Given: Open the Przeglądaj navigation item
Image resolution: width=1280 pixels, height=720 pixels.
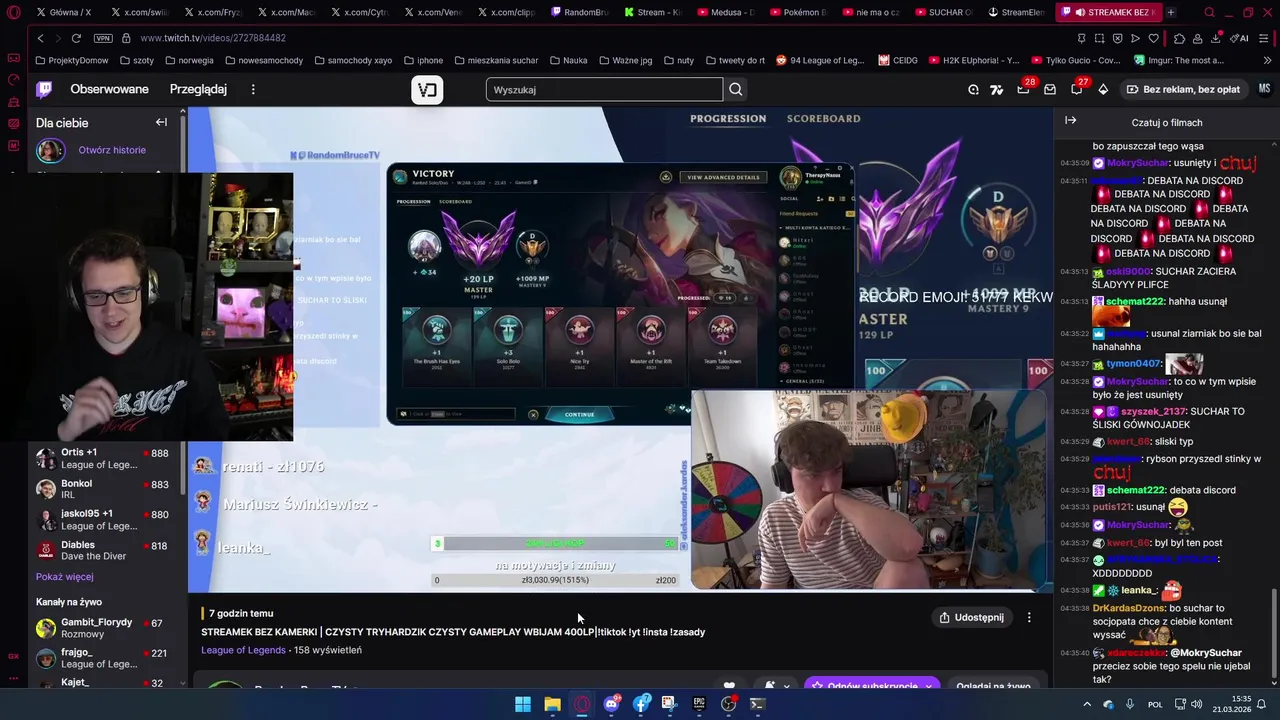Looking at the screenshot, I should [x=198, y=89].
